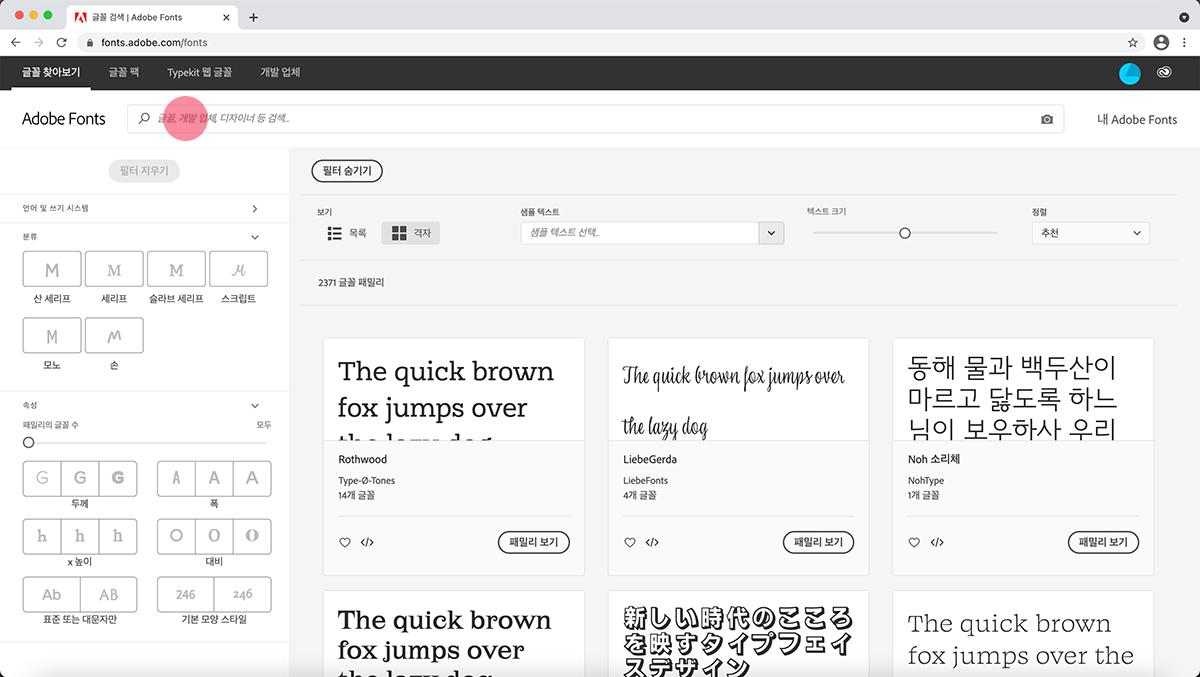Bookmark this page with star icon

(1132, 43)
